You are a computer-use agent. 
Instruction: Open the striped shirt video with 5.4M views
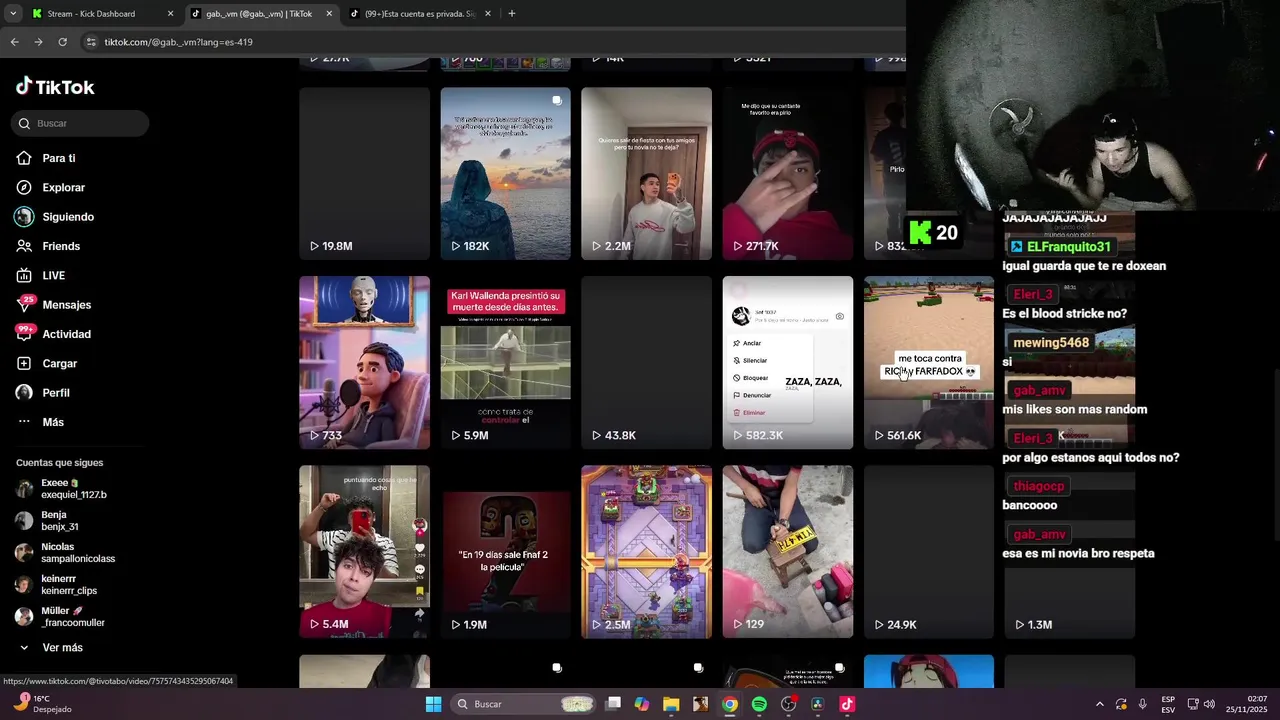(364, 552)
